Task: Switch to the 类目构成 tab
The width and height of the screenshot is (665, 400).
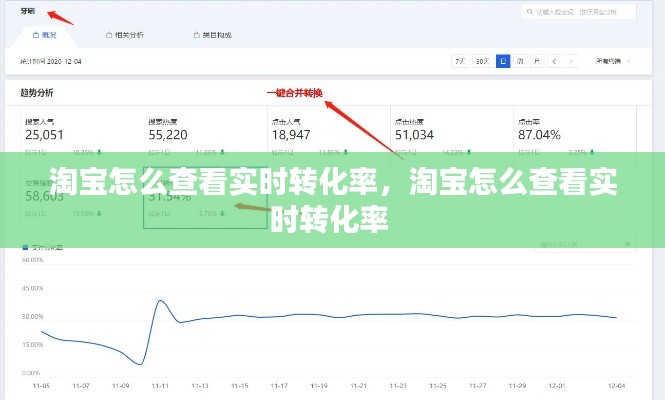Action: point(210,35)
